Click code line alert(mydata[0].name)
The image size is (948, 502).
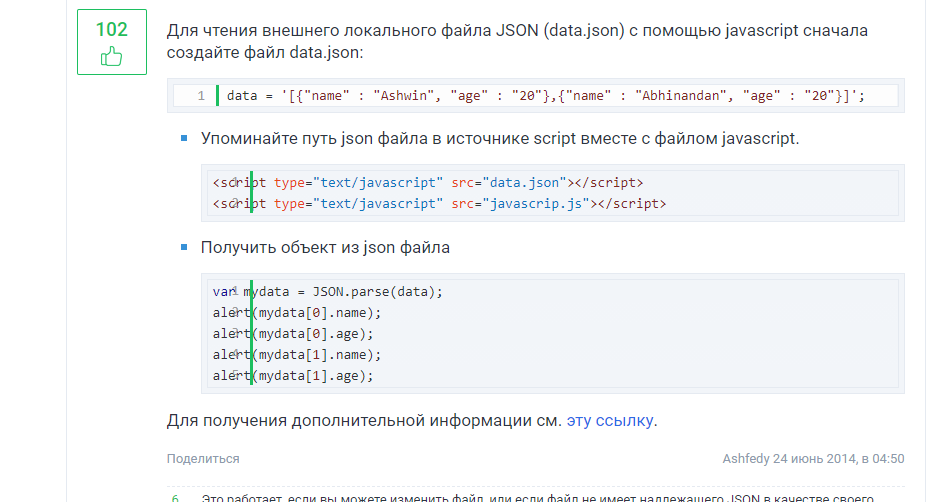click(297, 313)
